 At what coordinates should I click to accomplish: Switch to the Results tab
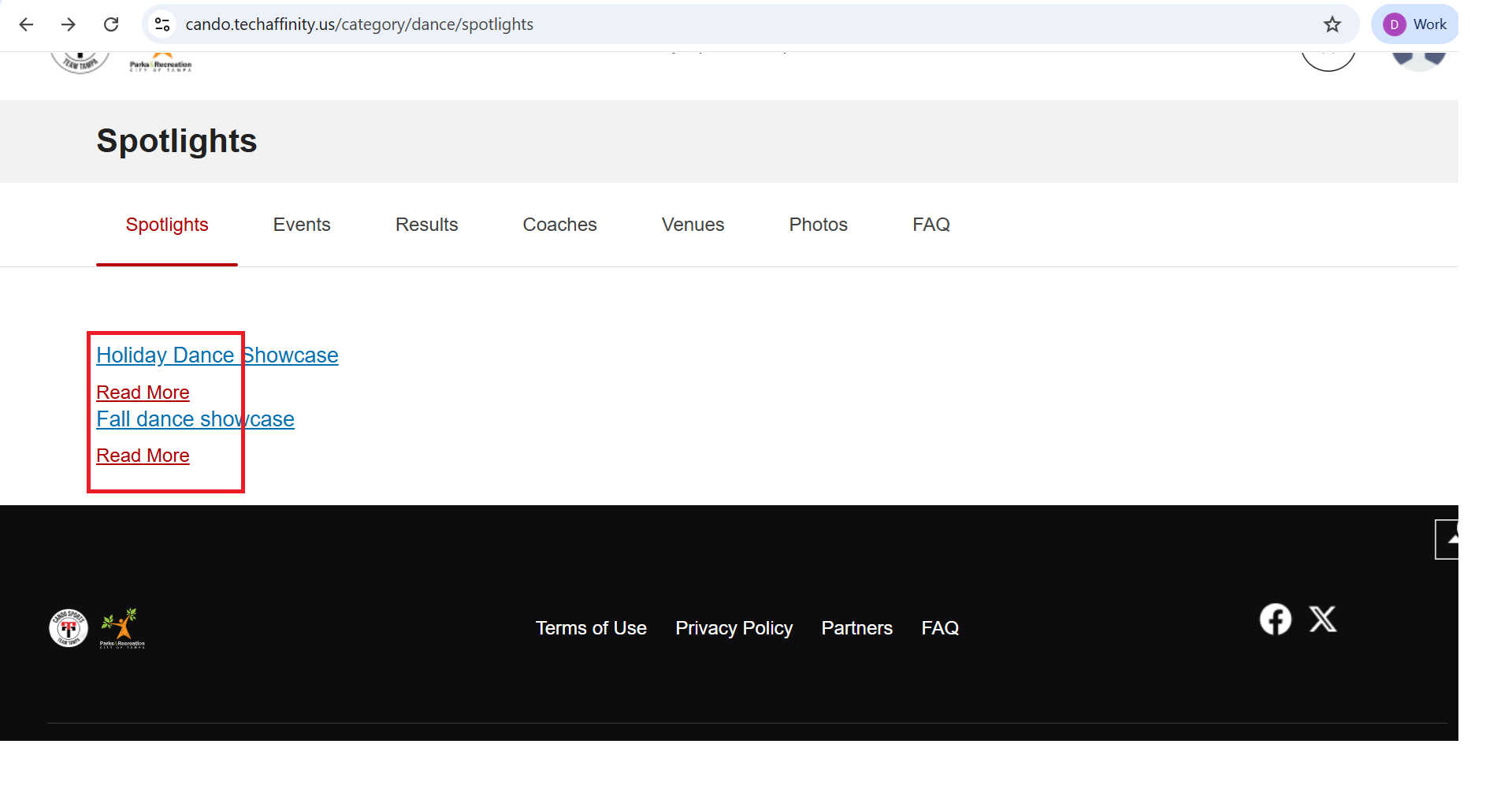tap(426, 225)
